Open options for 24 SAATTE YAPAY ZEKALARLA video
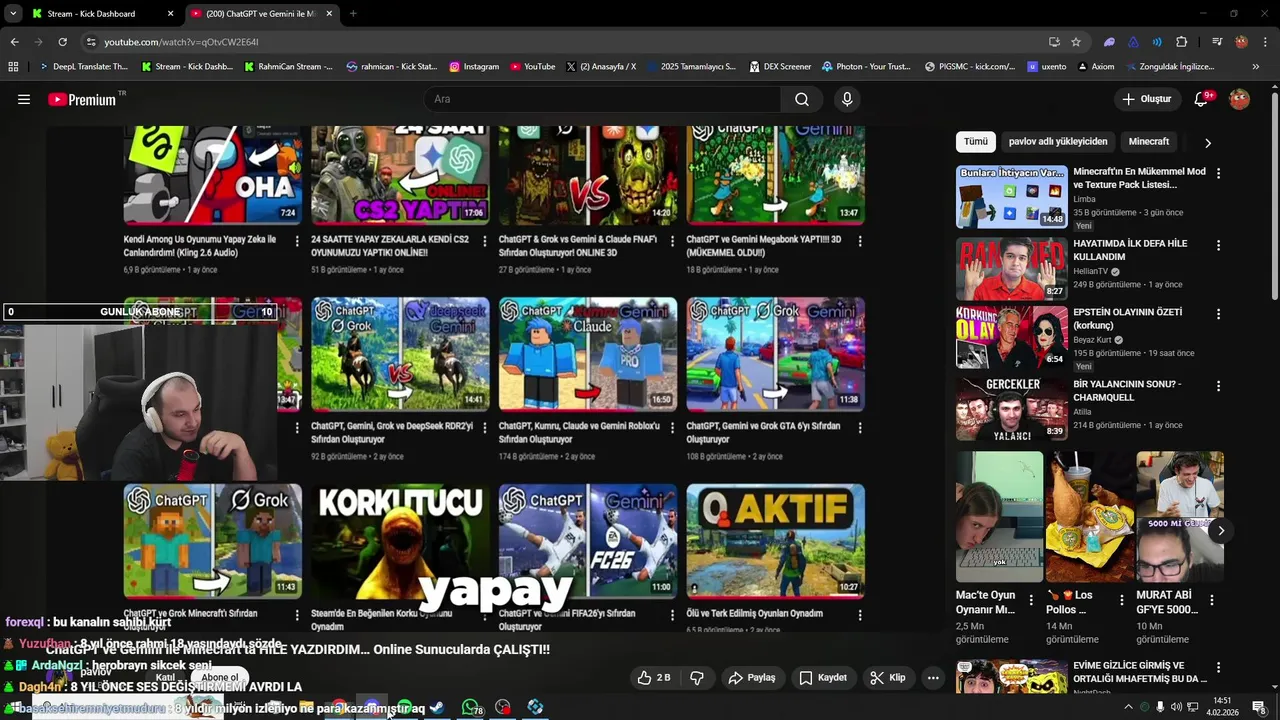Image resolution: width=1280 pixels, height=720 pixels. [x=485, y=241]
